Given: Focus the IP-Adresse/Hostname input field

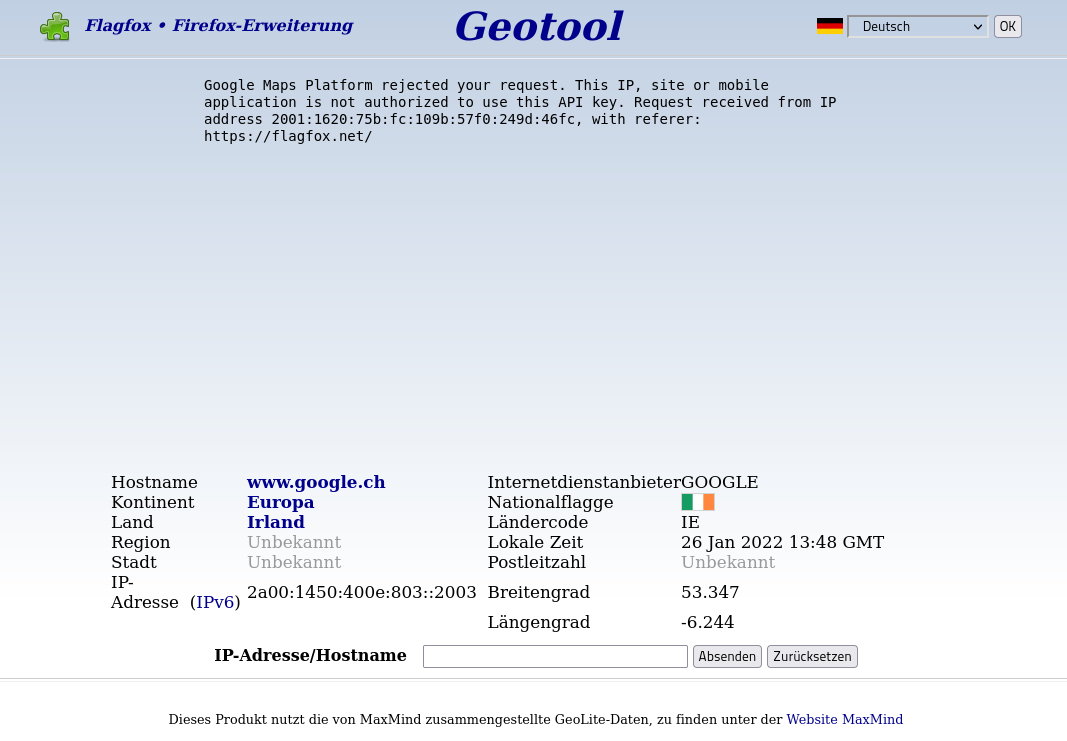Looking at the screenshot, I should pos(555,657).
